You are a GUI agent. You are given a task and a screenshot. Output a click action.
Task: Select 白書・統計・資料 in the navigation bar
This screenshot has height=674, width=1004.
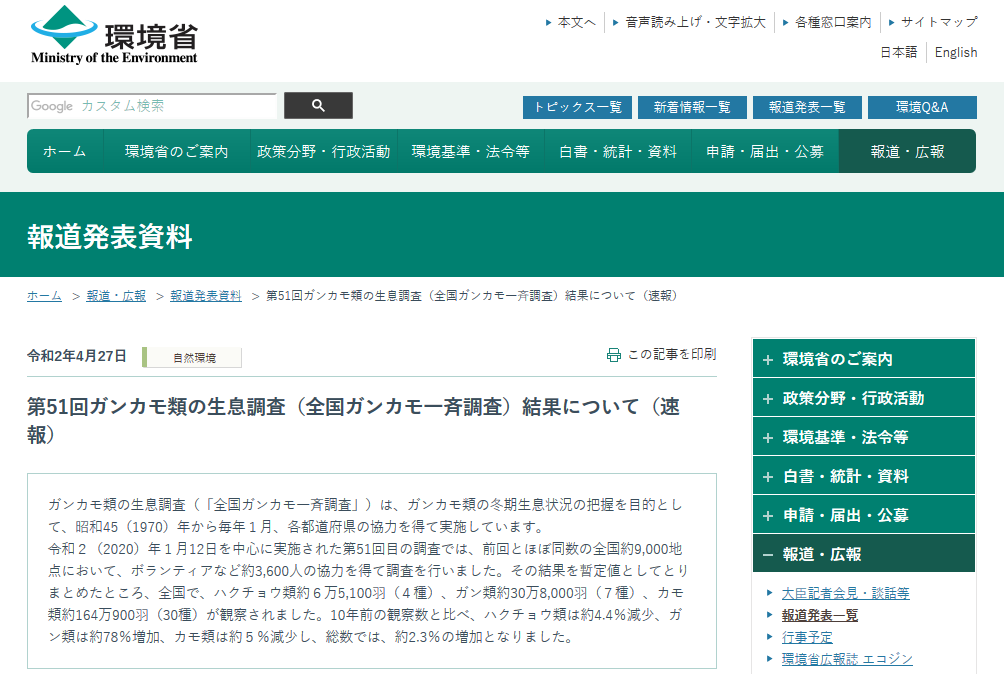617,151
